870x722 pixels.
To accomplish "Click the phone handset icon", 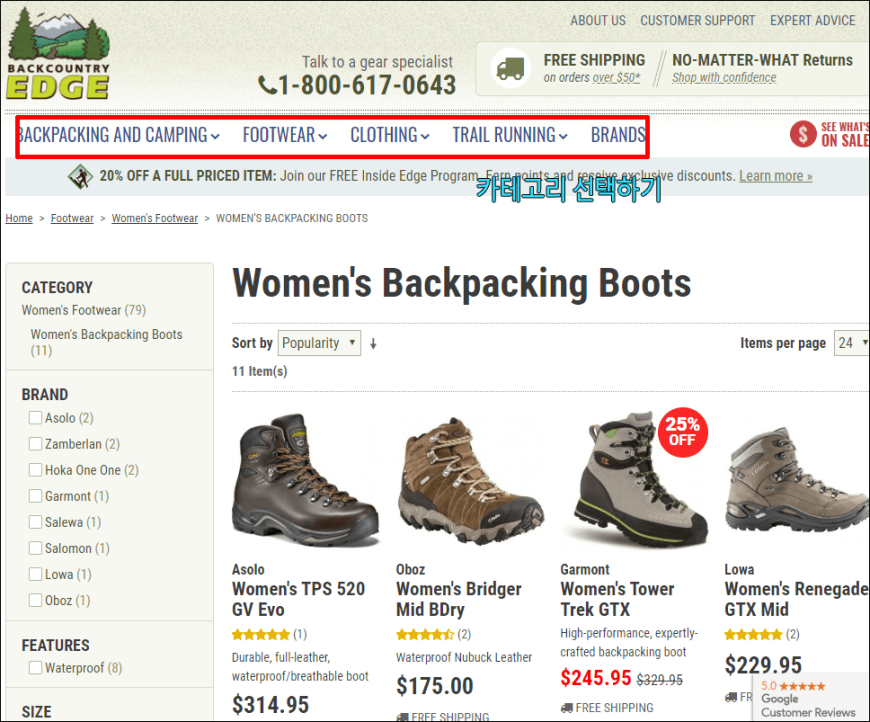I will (267, 85).
